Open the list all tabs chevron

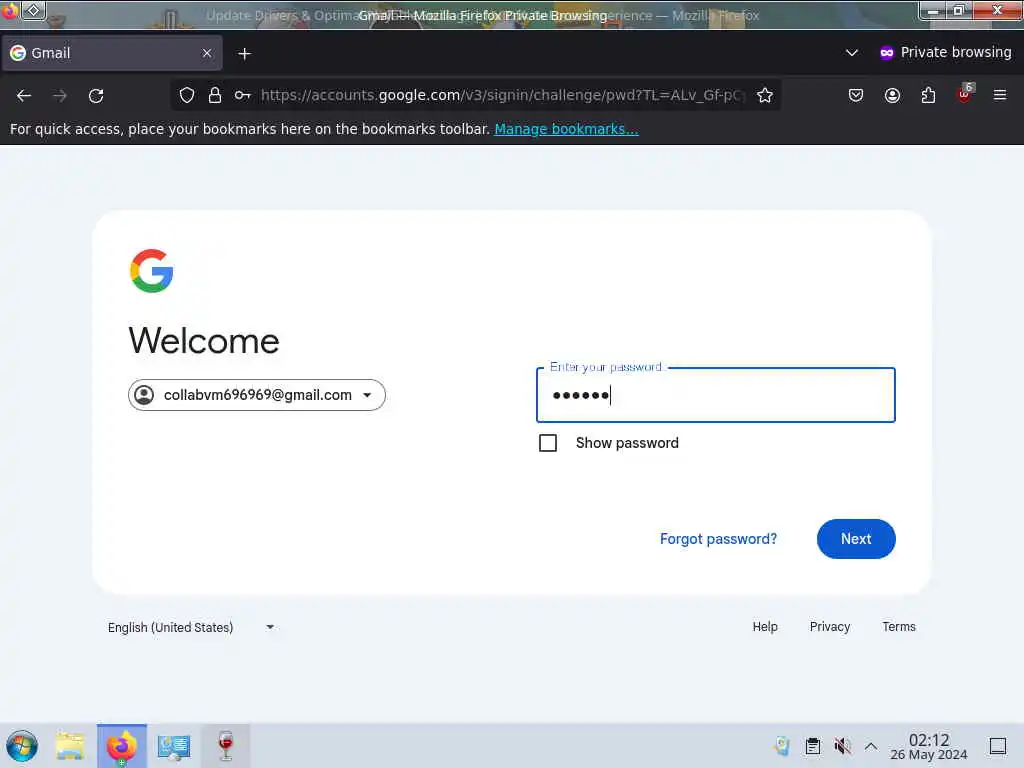[852, 53]
